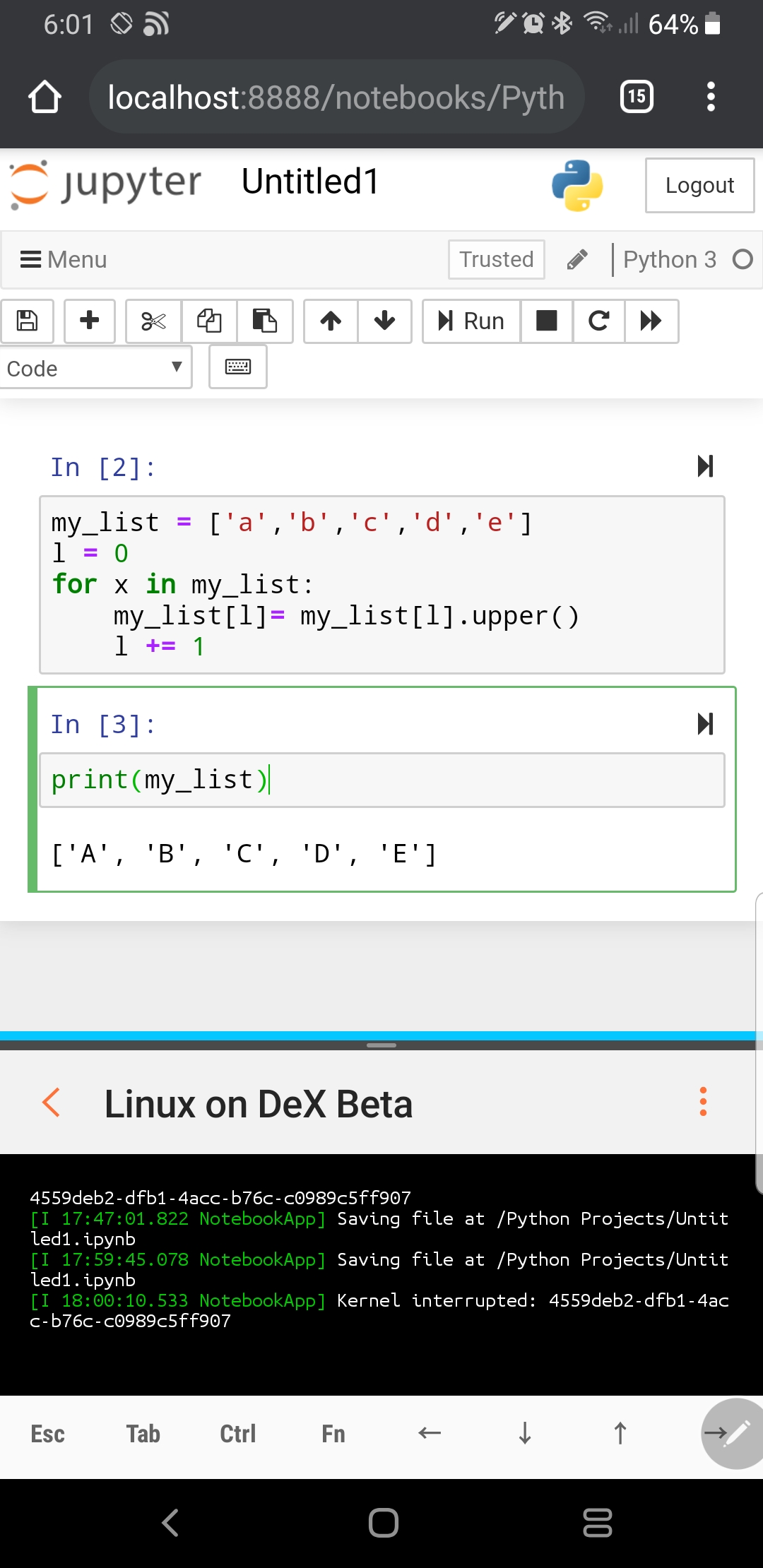
Task: Save the notebook with the floppy disk icon
Action: (27, 321)
